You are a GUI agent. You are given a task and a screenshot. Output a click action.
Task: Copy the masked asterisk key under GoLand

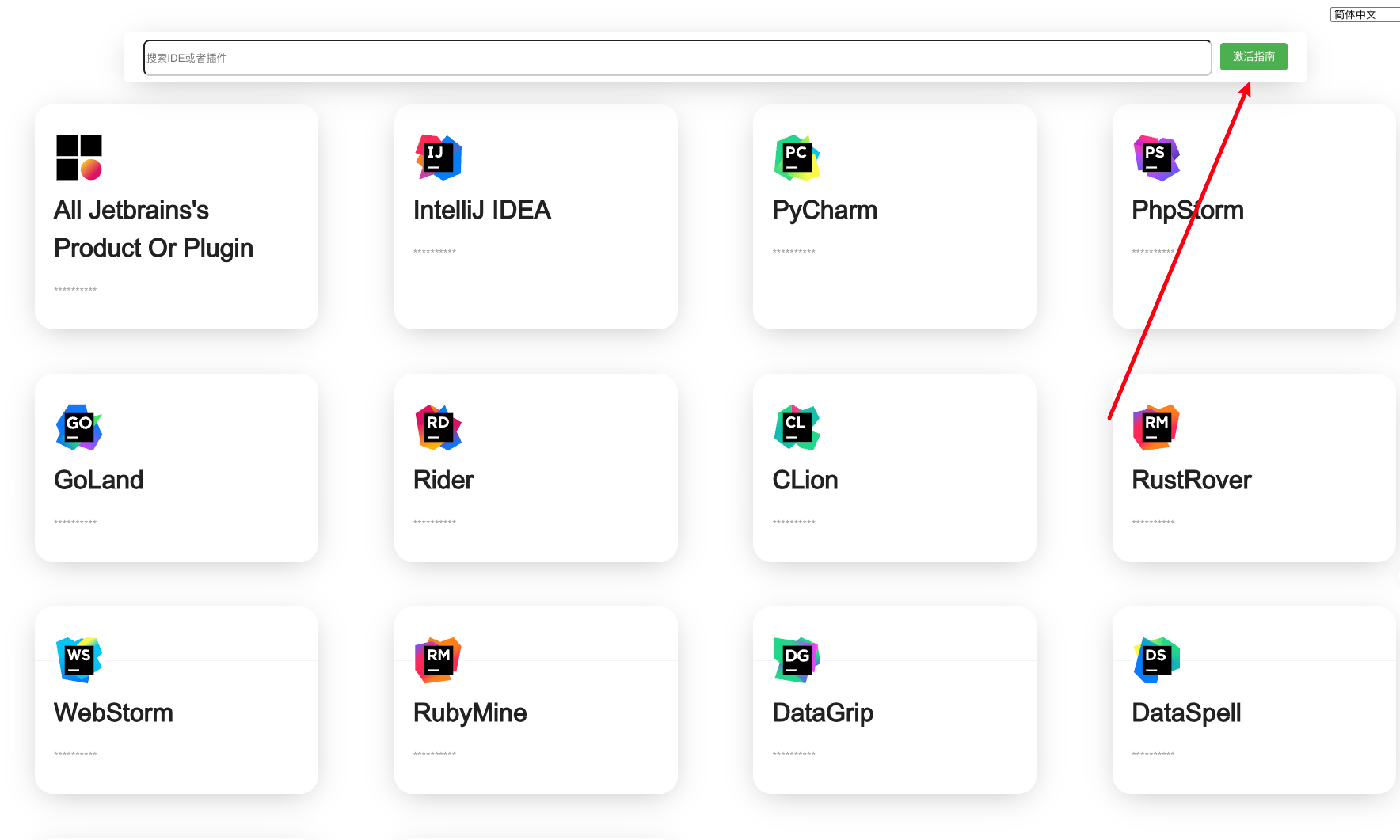[x=75, y=523]
